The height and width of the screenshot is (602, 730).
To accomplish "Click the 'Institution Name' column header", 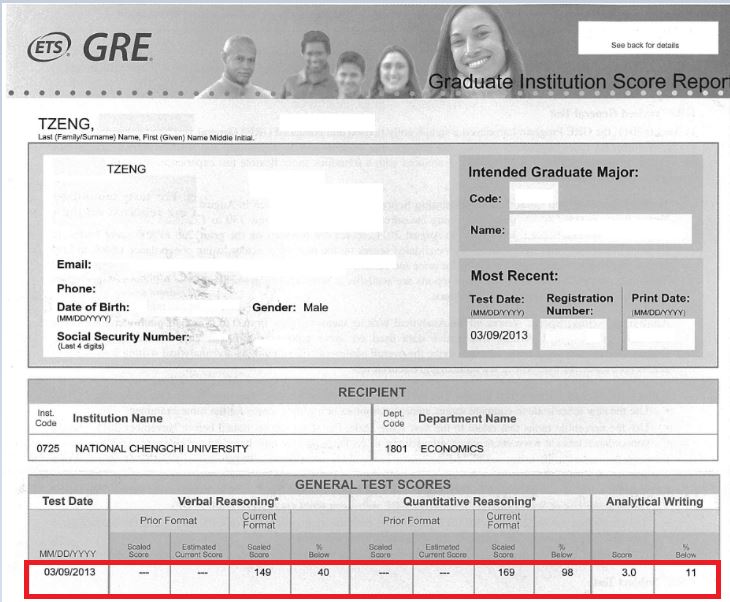I will pyautogui.click(x=117, y=418).
